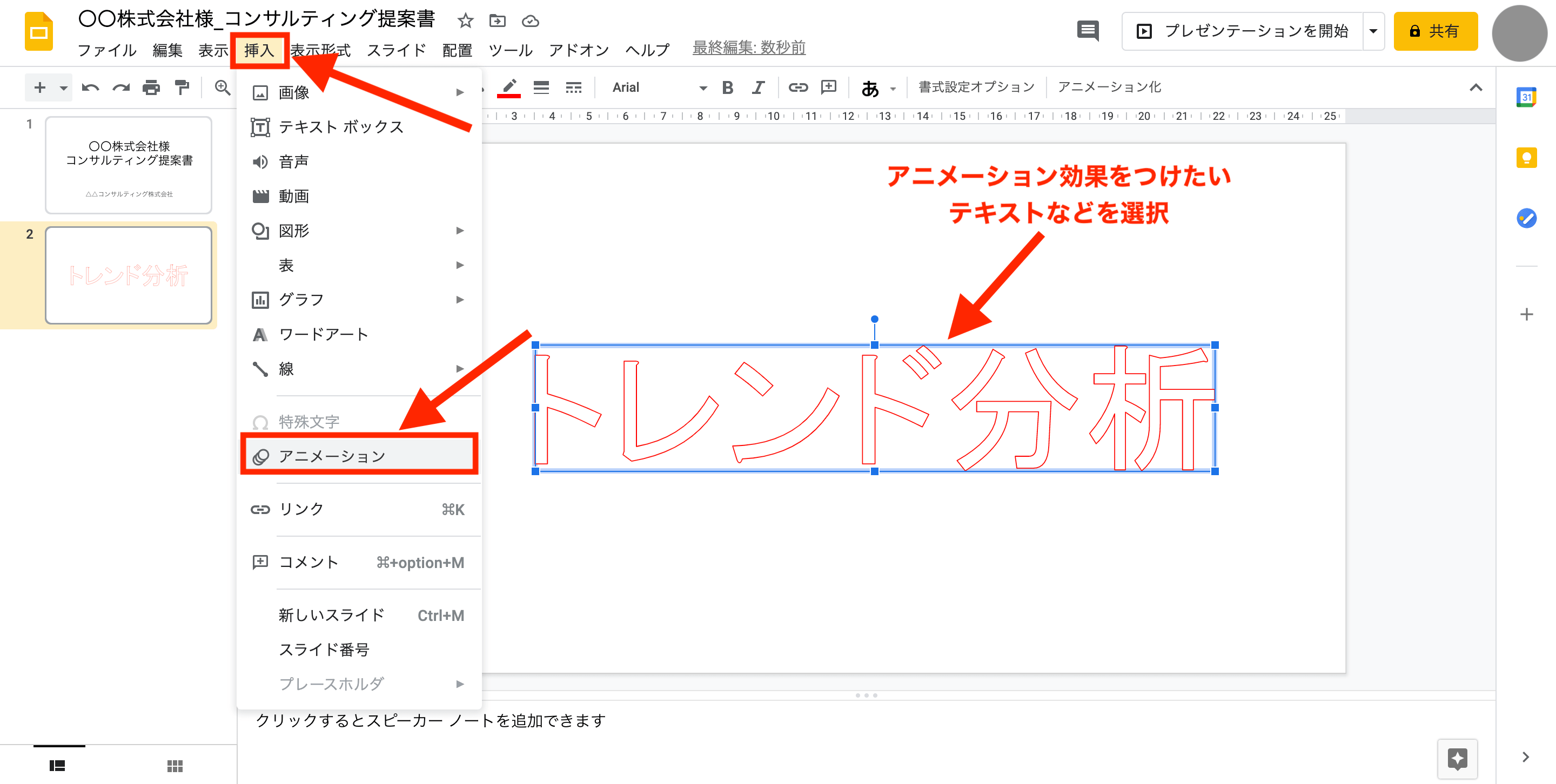Select the paint format tool
Viewport: 1556px width, 784px height.
point(182,87)
